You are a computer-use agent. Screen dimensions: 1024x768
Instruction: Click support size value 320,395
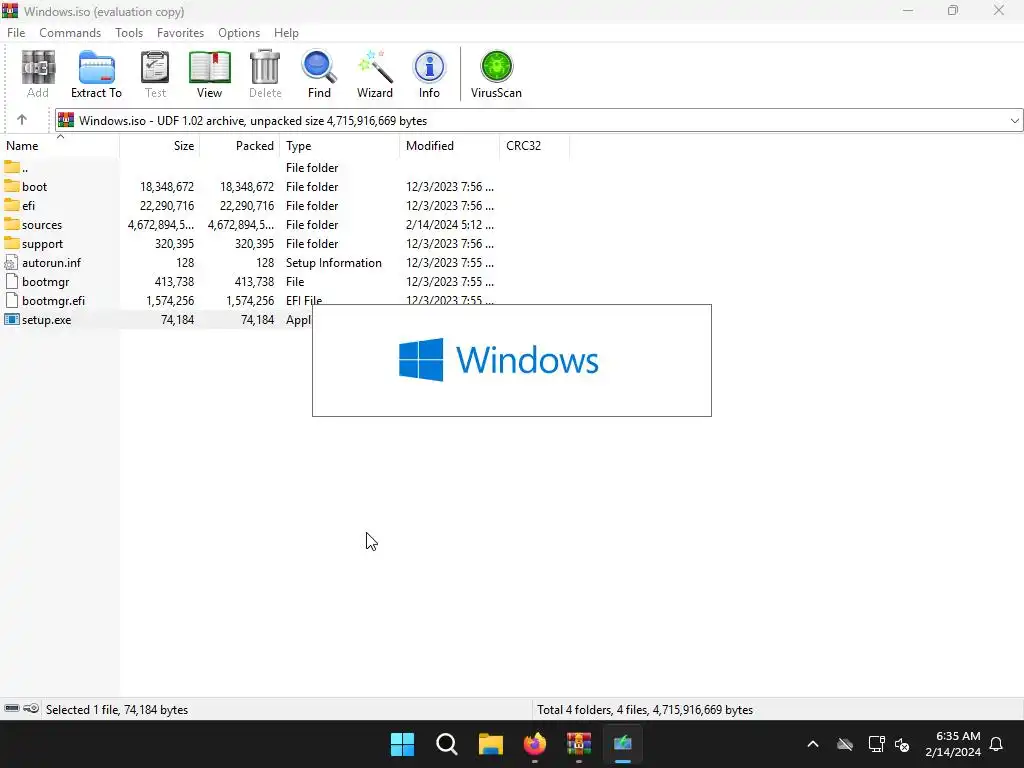(x=174, y=244)
